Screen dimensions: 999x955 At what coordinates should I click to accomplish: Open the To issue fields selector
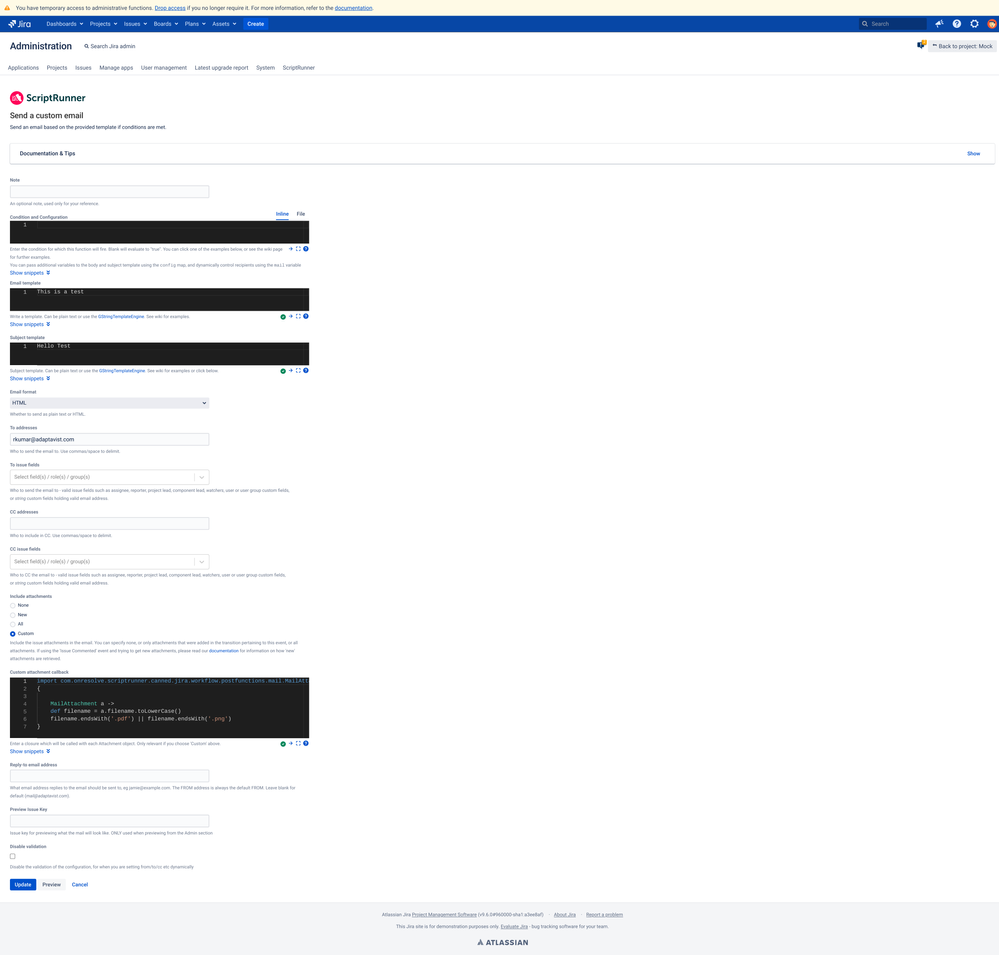tap(110, 477)
